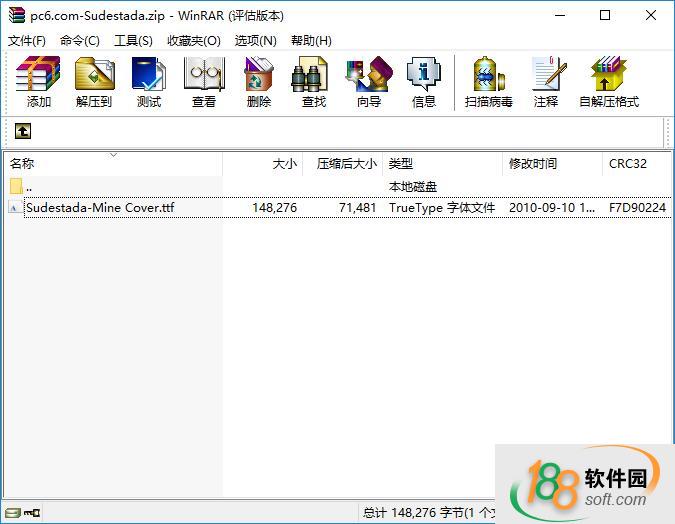Open the 收藏夹(O) favorites menu
Screen dimensions: 675x524
pos(193,41)
